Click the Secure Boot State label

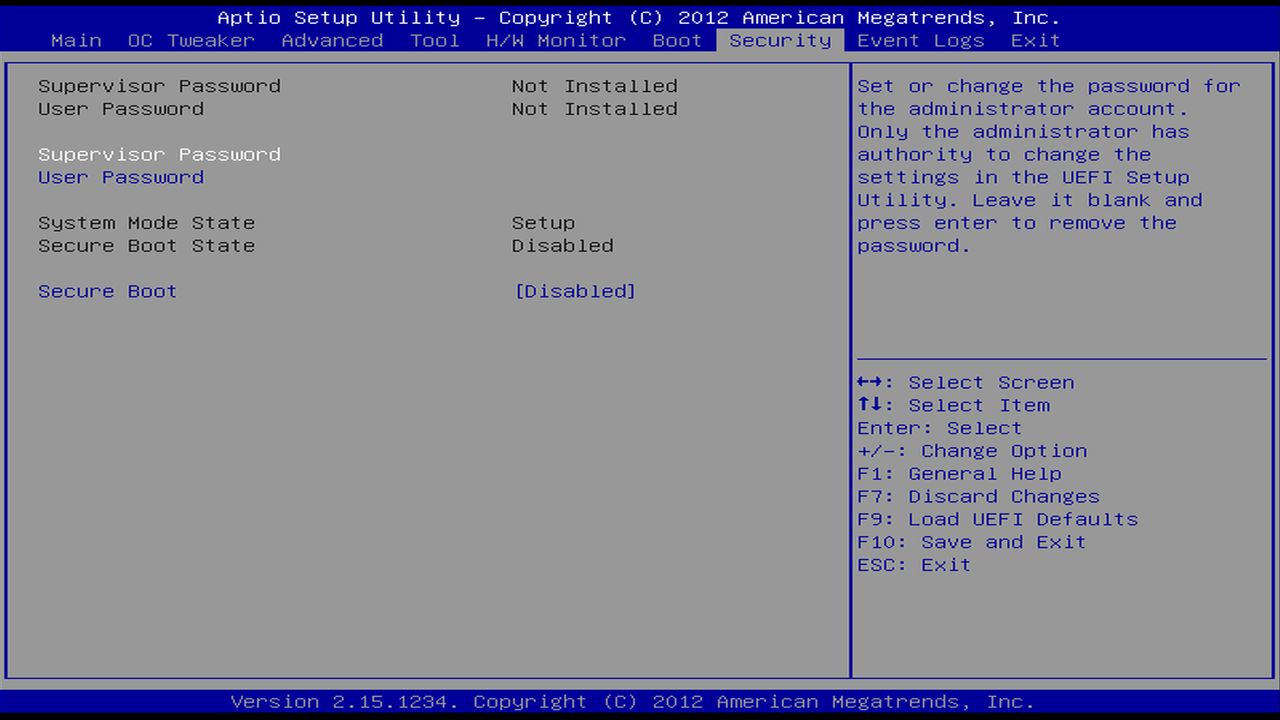(x=147, y=246)
